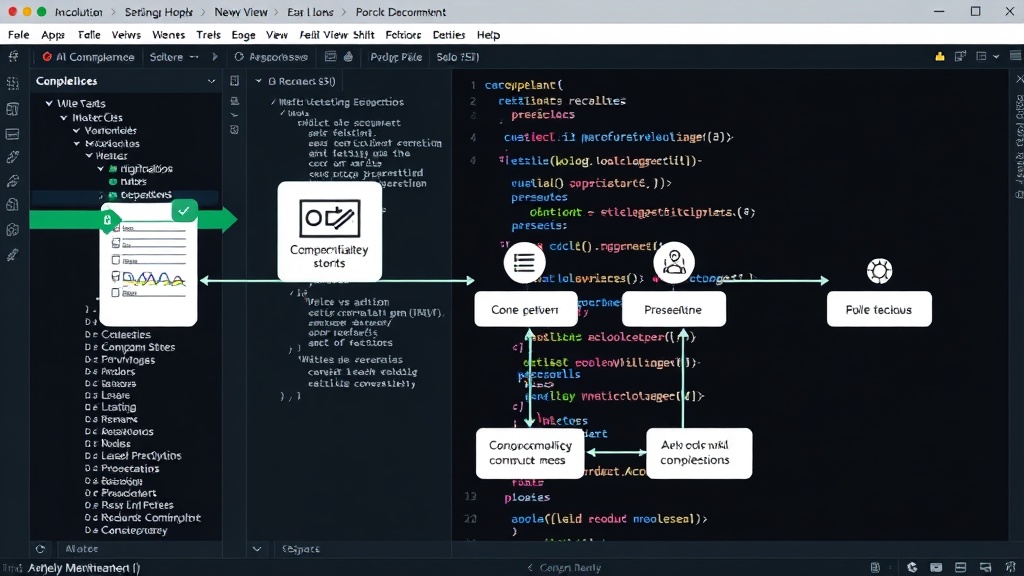Collapse the Weiler tree node
Screen dimensions: 1024x576
pyautogui.click(x=89, y=156)
